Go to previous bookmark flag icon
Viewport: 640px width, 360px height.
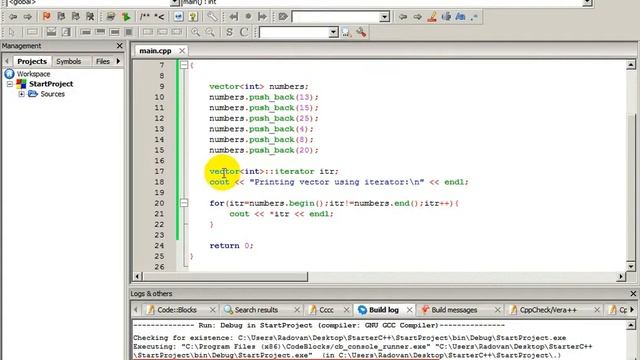click(x=61, y=17)
